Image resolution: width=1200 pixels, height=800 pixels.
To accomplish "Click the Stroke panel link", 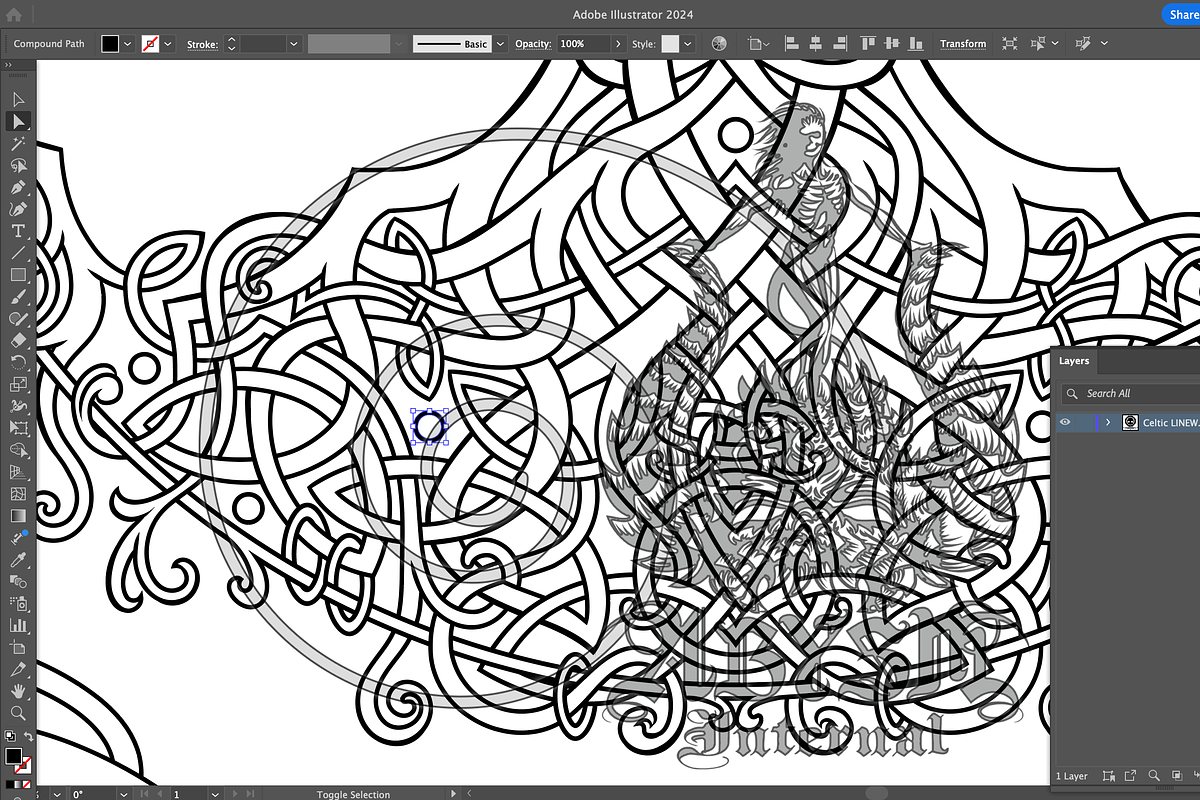I will tap(203, 44).
